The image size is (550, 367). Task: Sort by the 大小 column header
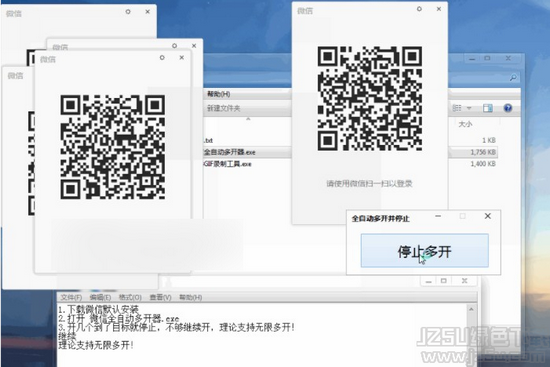click(x=465, y=124)
